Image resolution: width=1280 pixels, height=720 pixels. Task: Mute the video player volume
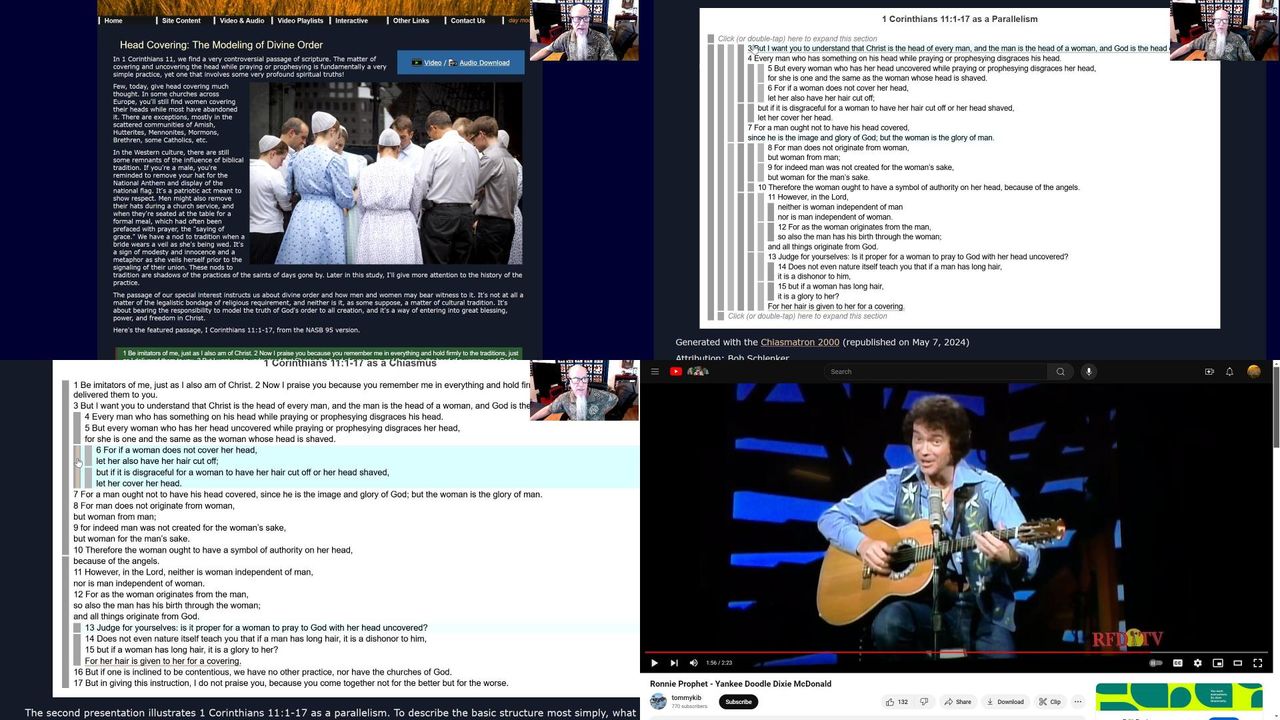coord(694,663)
